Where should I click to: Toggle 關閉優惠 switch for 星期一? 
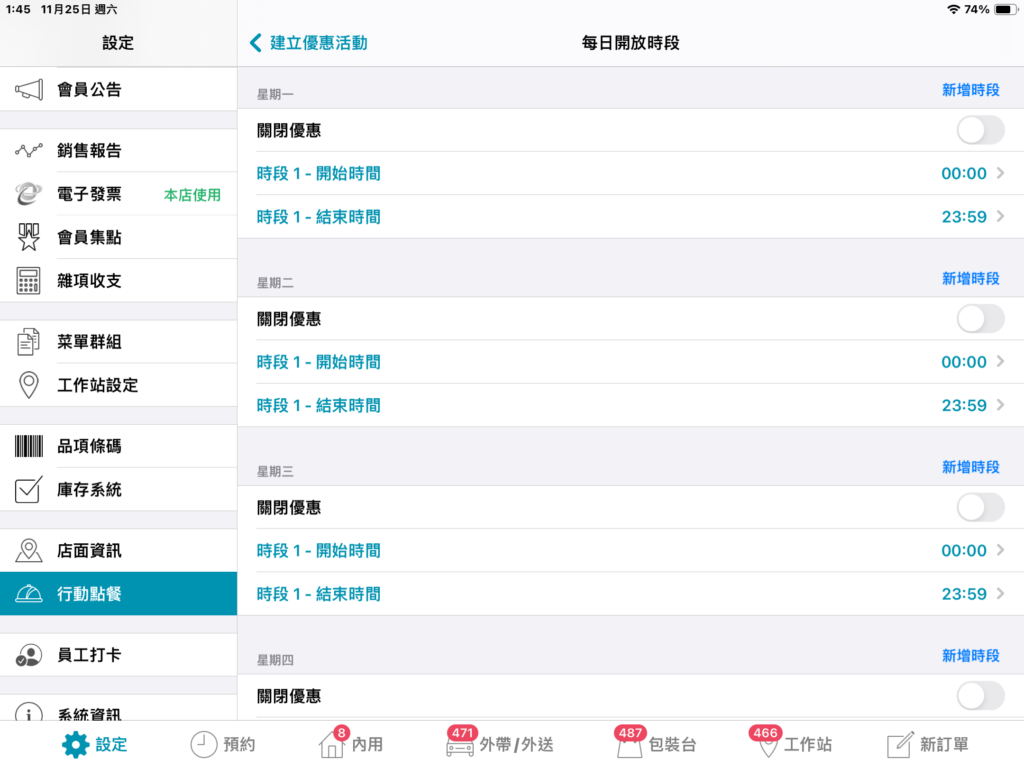point(980,130)
